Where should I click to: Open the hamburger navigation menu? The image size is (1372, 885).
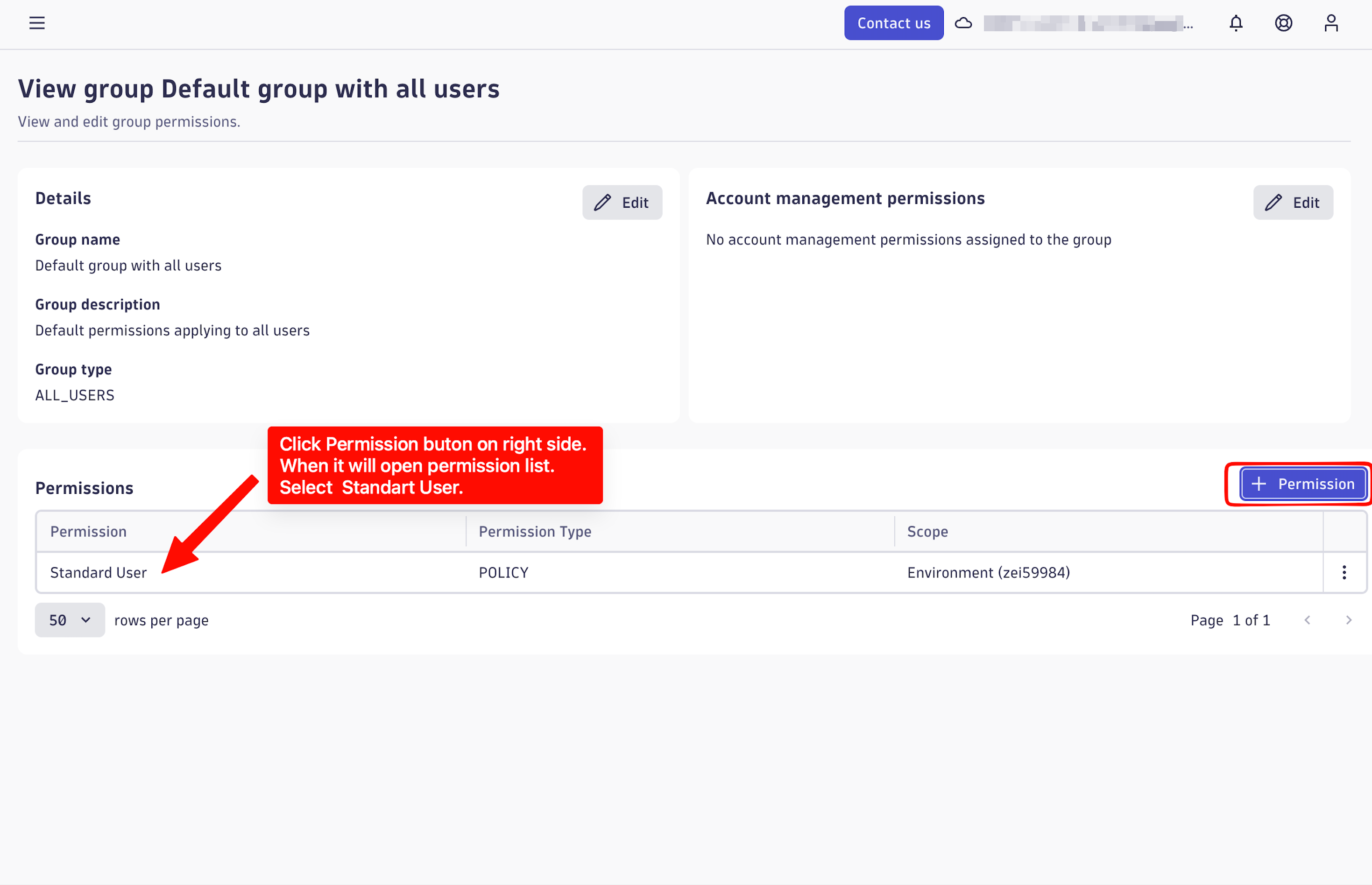[37, 23]
